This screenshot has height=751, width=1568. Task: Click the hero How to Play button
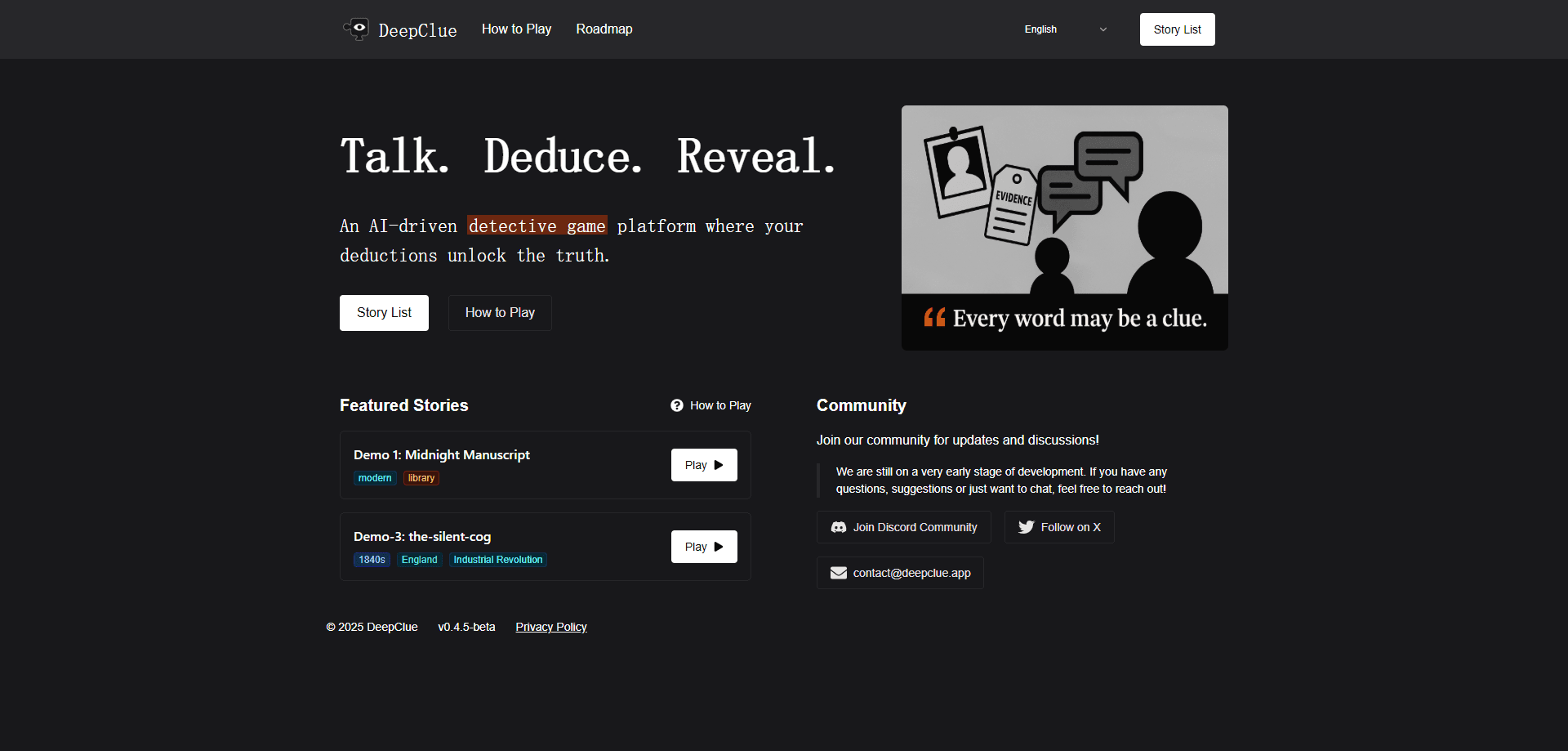(x=500, y=313)
